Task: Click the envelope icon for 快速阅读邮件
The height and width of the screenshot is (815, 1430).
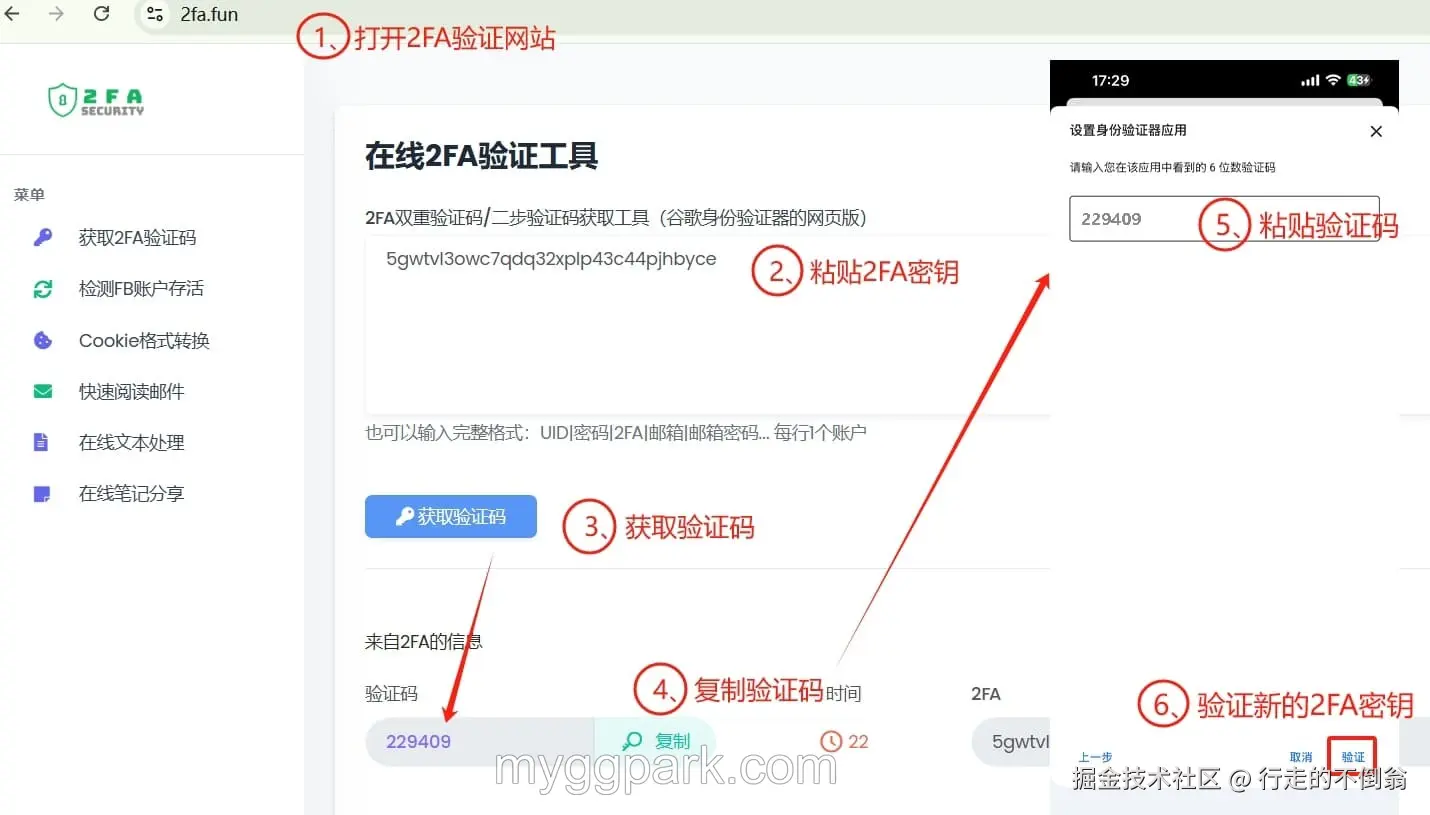Action: tap(41, 391)
